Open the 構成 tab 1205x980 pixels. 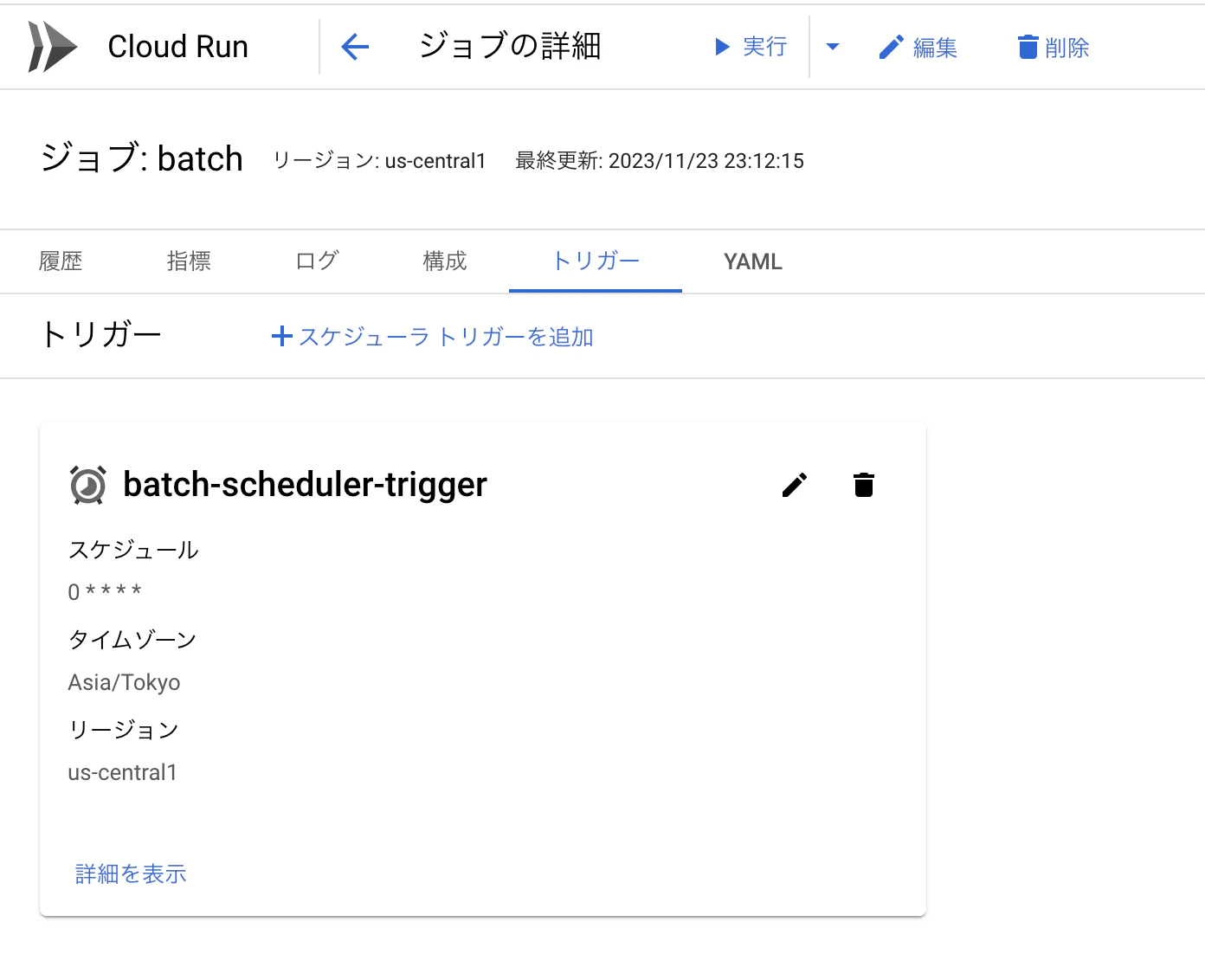[445, 261]
